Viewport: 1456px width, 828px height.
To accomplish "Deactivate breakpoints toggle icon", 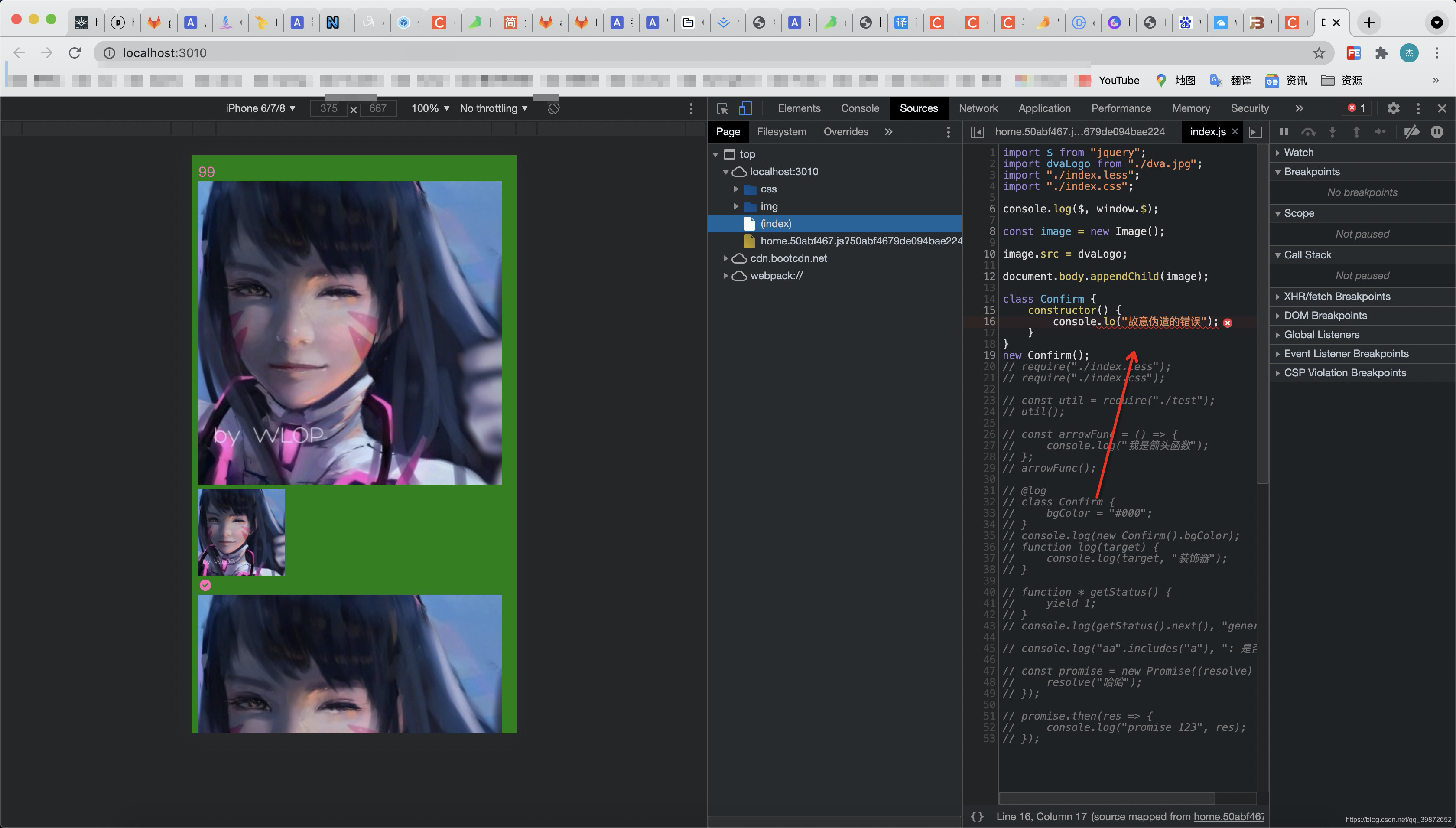I will [1412, 132].
